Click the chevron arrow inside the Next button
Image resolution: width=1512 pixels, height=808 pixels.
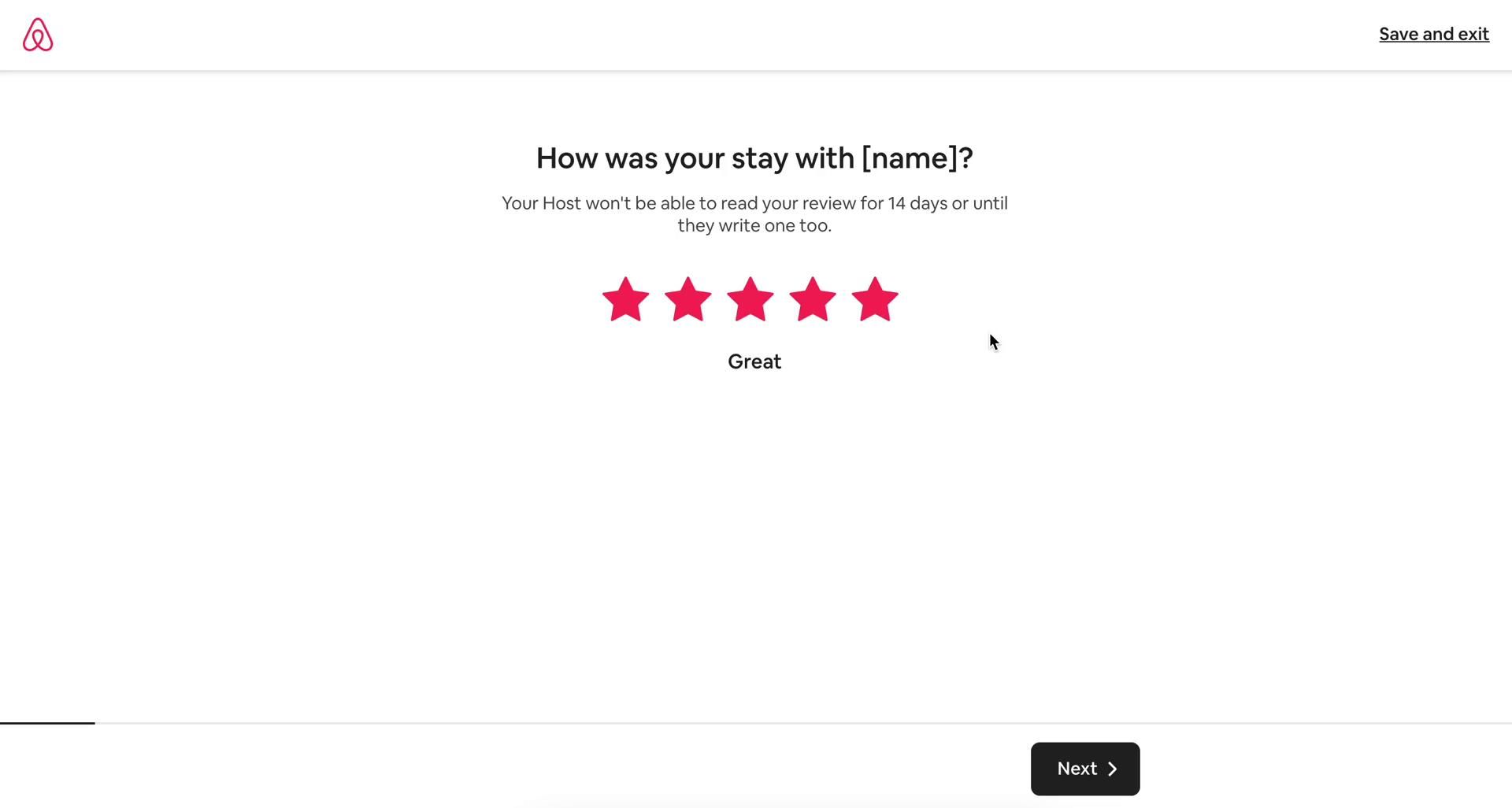tap(1113, 769)
